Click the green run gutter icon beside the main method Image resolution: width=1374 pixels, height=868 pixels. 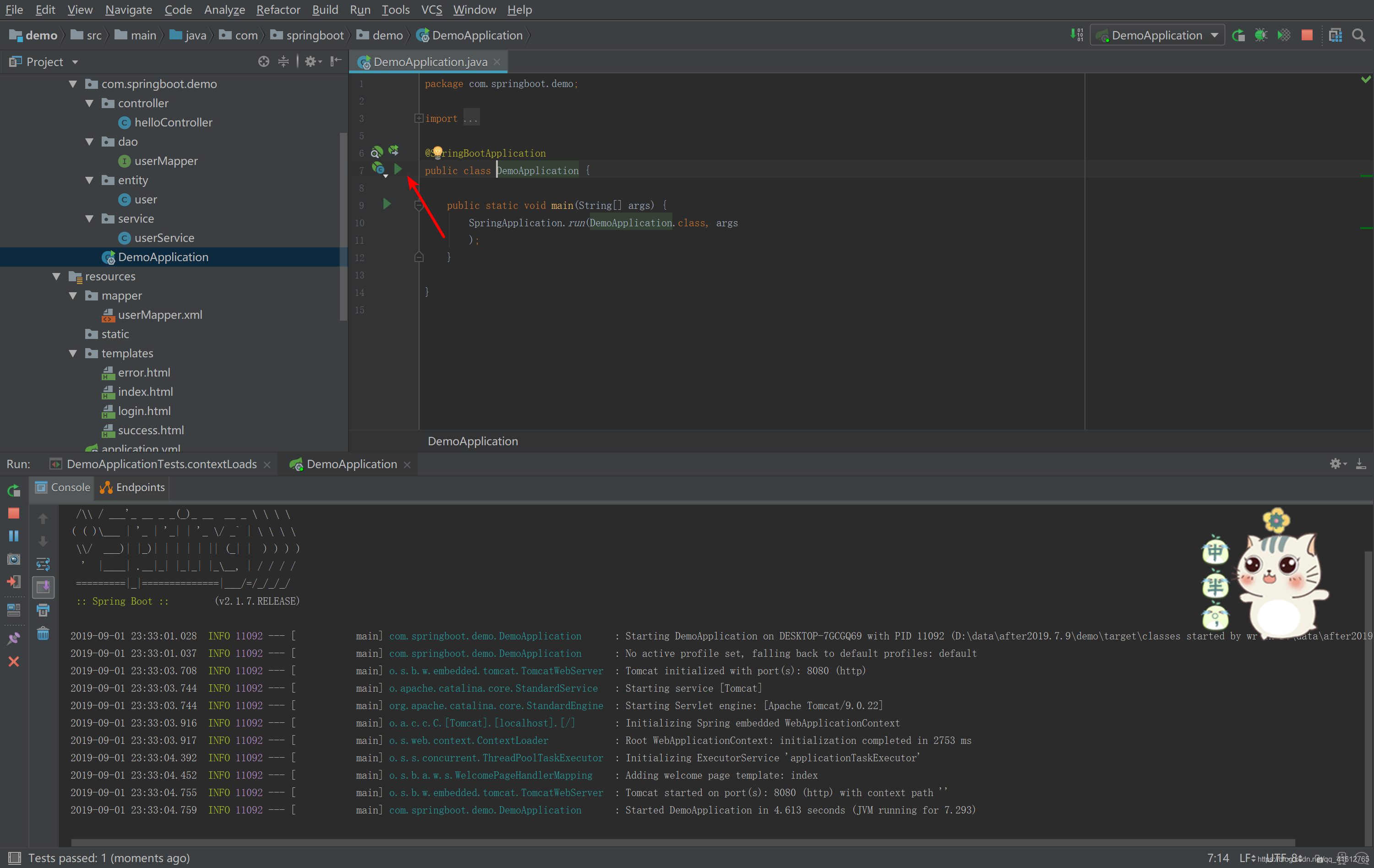[x=387, y=204]
